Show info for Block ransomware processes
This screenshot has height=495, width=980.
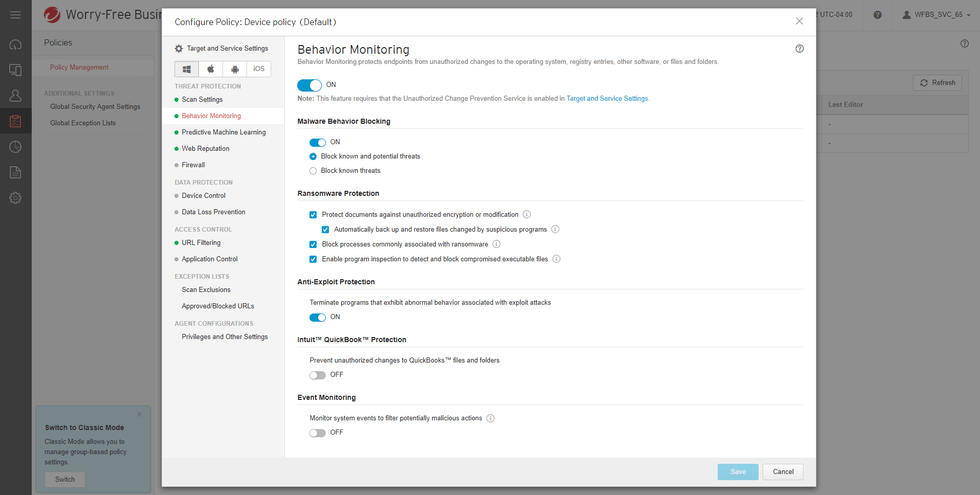click(496, 244)
